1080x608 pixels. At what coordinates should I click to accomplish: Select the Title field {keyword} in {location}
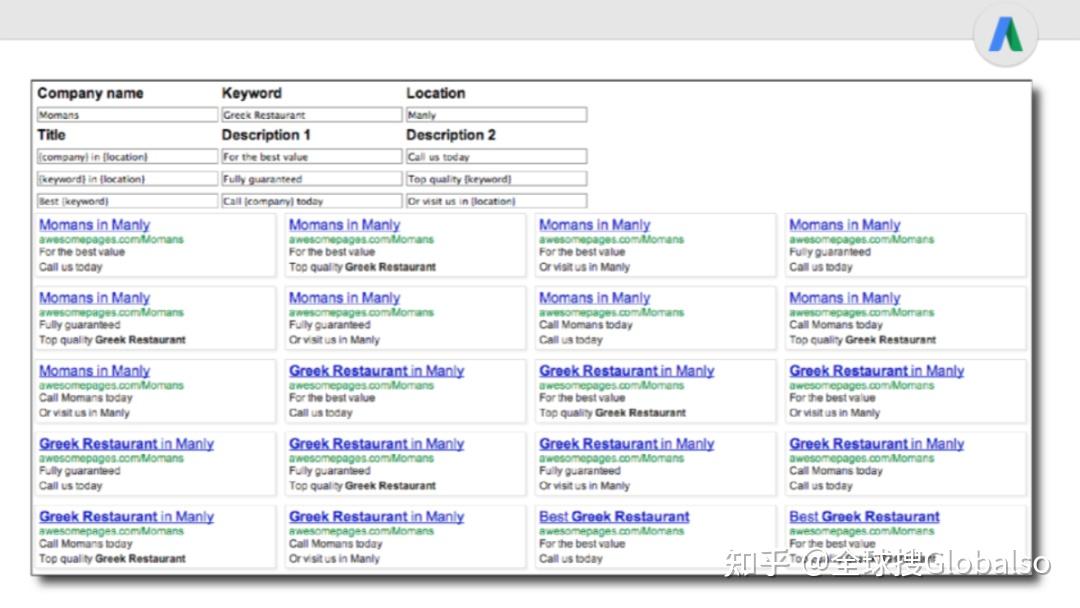126,178
